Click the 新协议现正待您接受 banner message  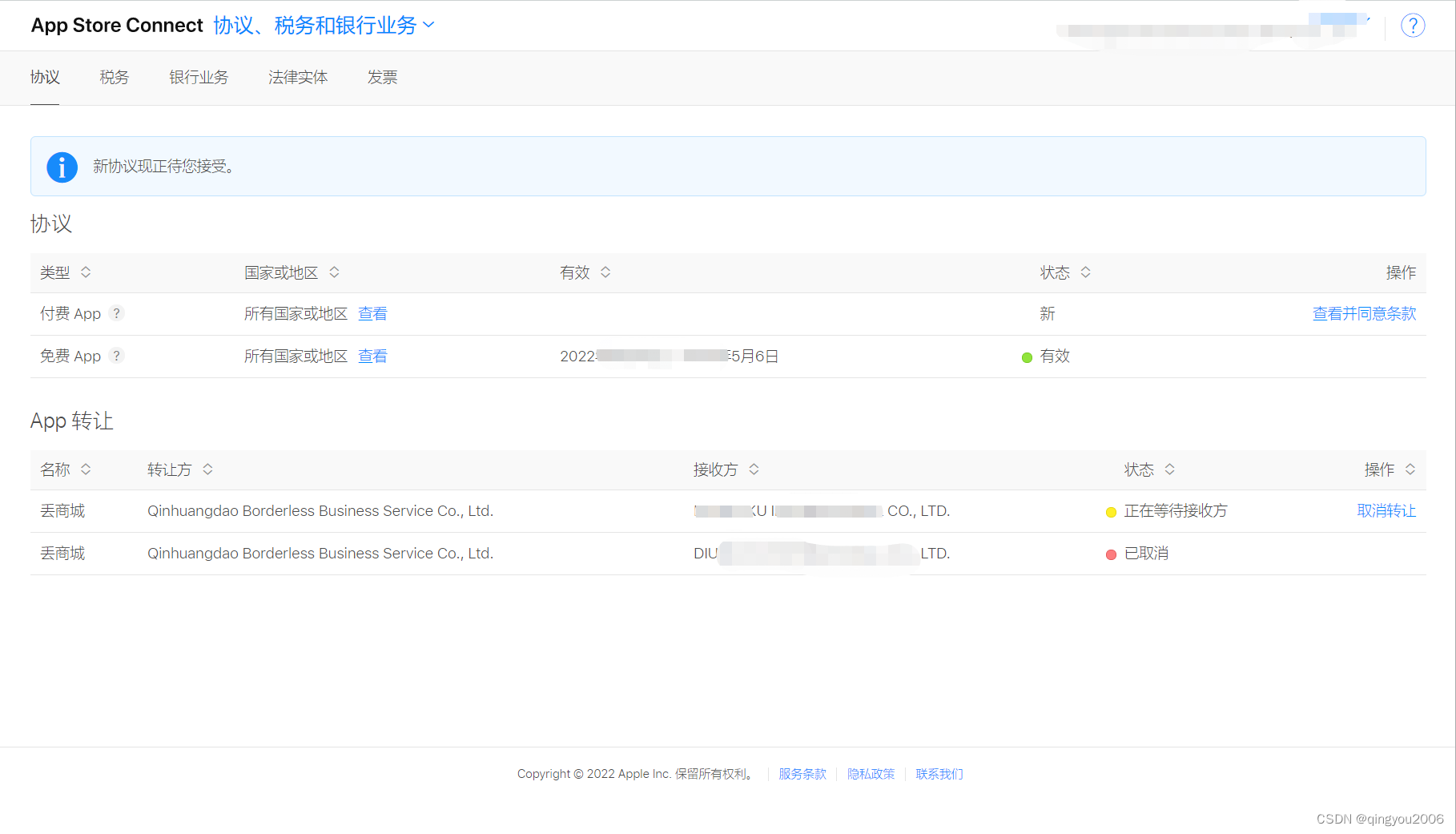163,166
